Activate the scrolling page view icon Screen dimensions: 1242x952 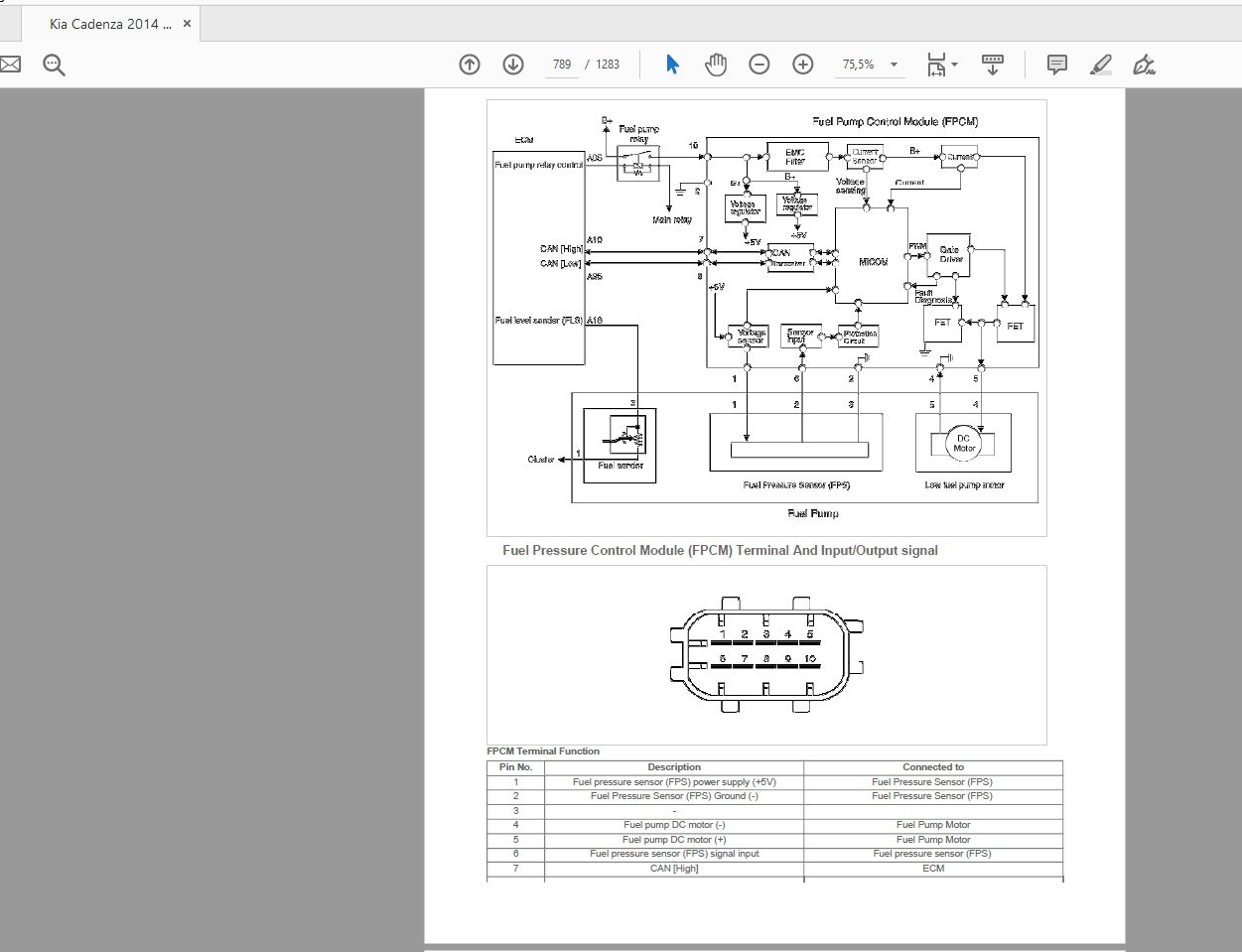[991, 64]
